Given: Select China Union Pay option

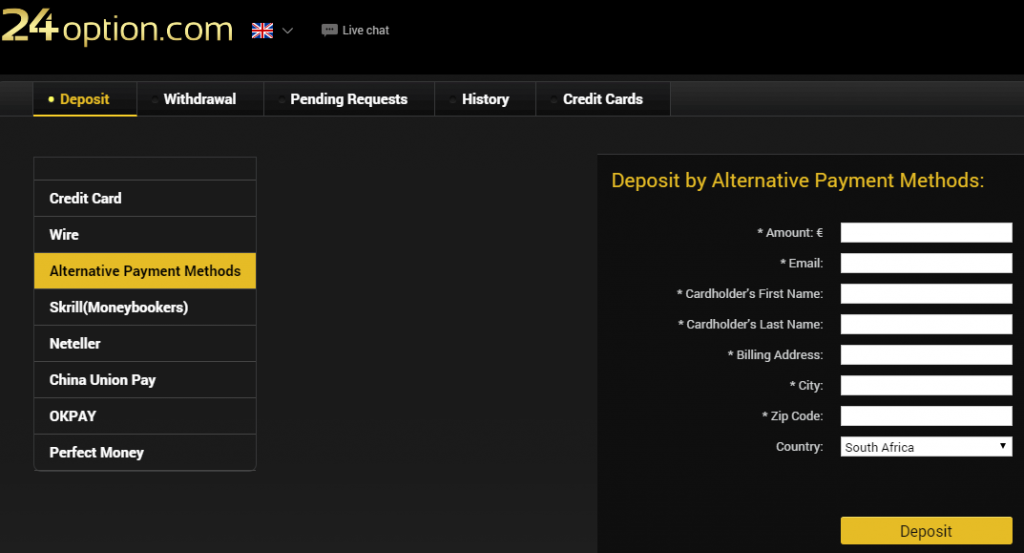Looking at the screenshot, I should click(x=145, y=380).
